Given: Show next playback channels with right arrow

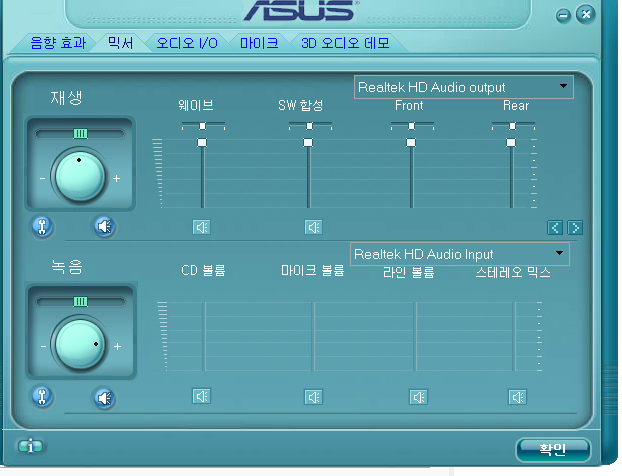Looking at the screenshot, I should pyautogui.click(x=575, y=228).
